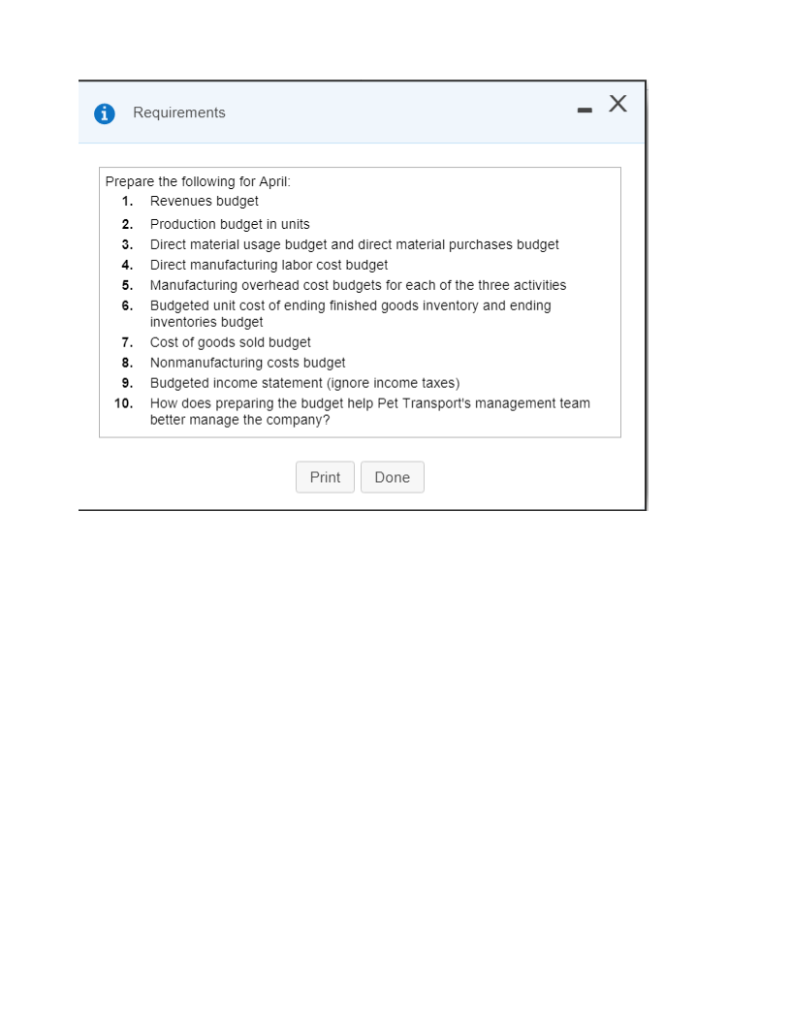Click Nonmanufacturing costs budget item

248,362
